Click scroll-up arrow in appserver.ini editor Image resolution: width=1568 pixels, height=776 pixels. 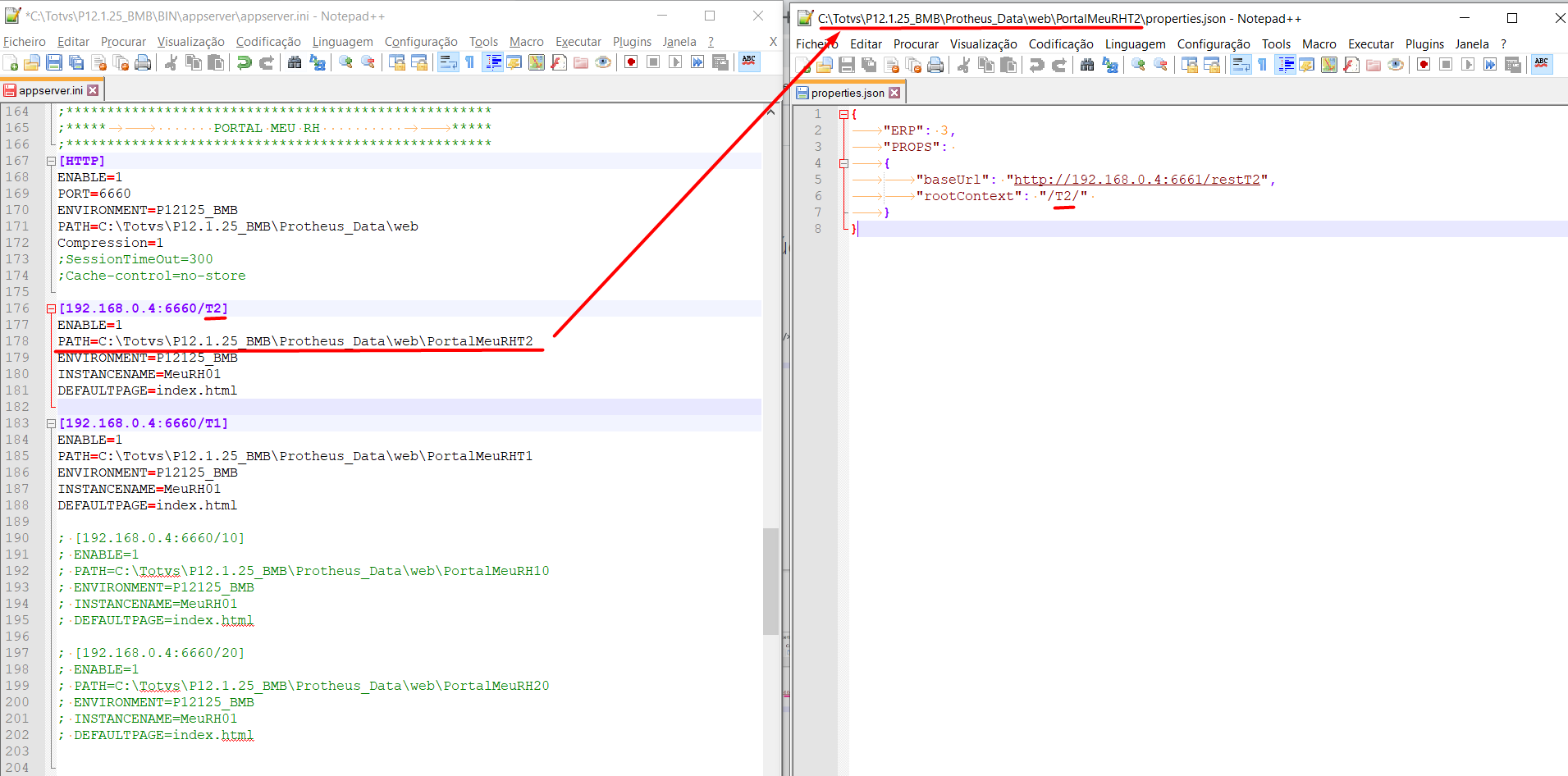[770, 112]
